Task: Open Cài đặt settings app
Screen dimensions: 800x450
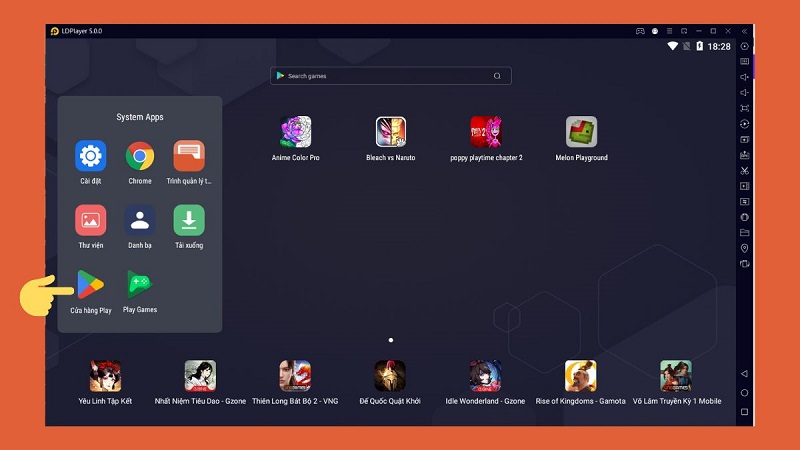Action: (90, 156)
